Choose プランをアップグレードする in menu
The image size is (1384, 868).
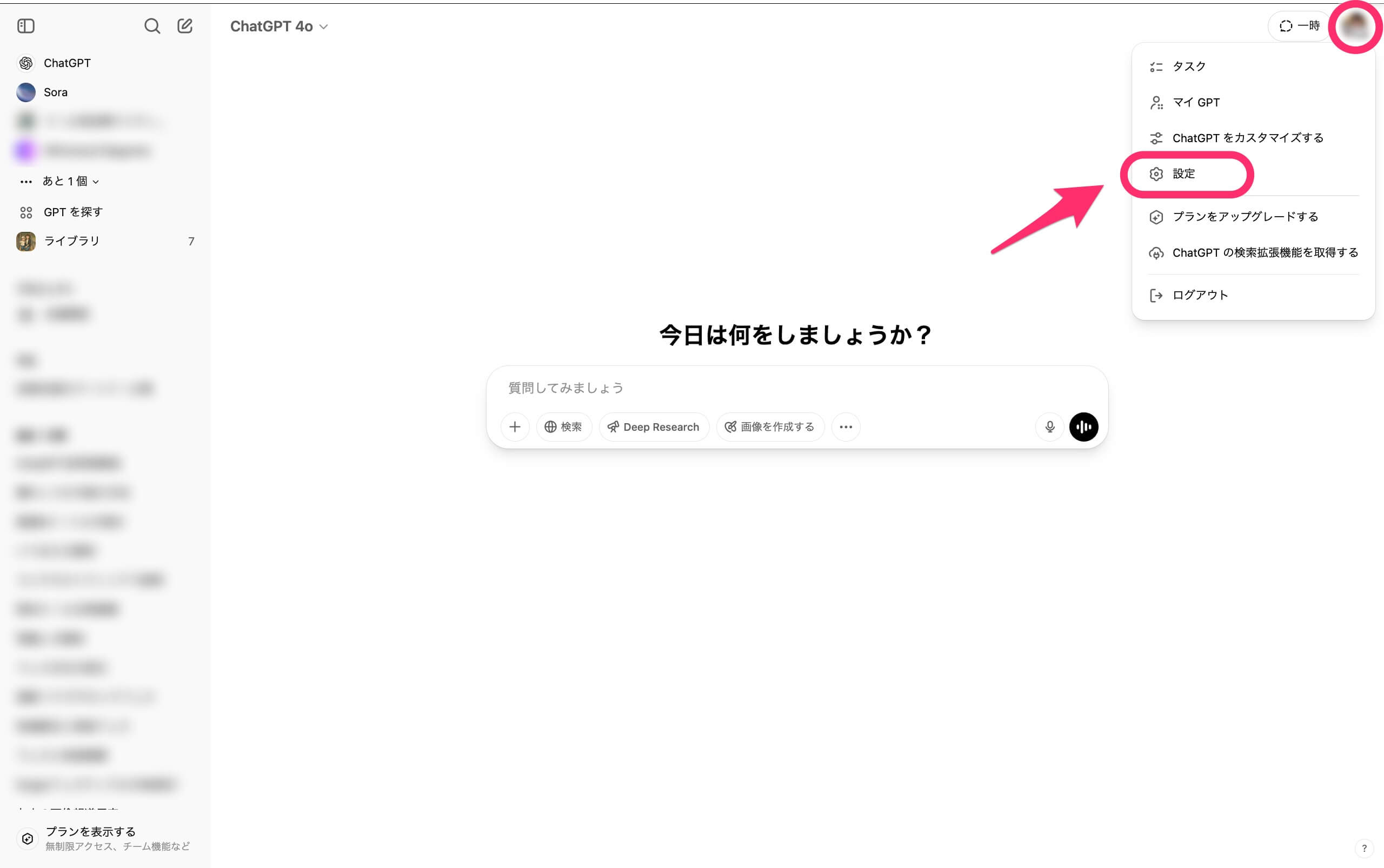point(1253,217)
